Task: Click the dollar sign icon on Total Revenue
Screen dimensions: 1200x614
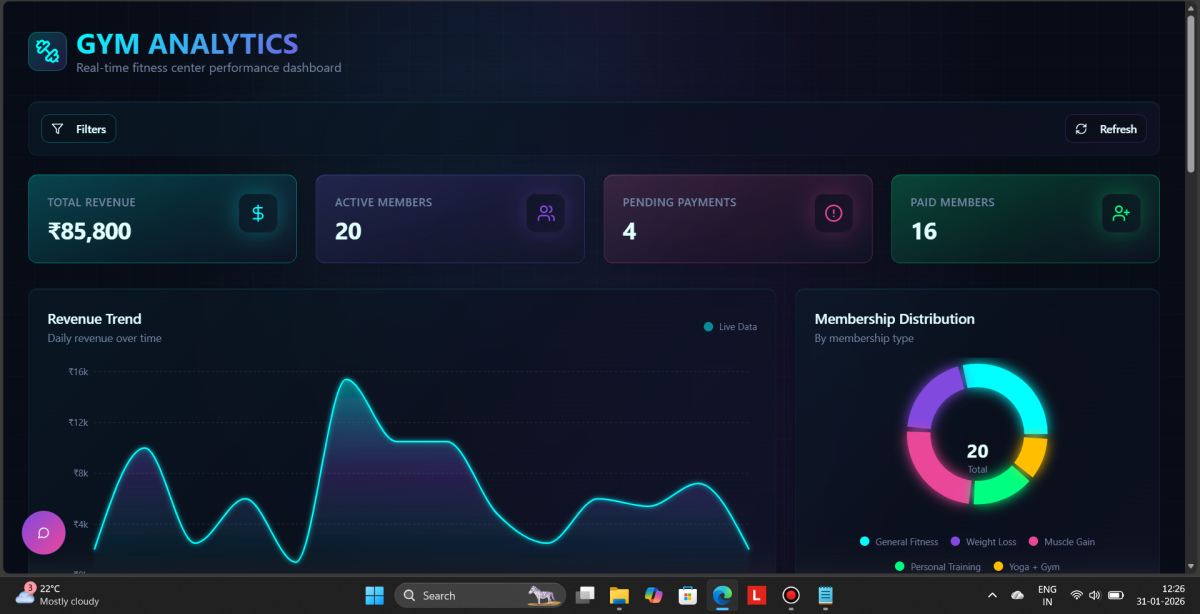Action: [x=258, y=213]
